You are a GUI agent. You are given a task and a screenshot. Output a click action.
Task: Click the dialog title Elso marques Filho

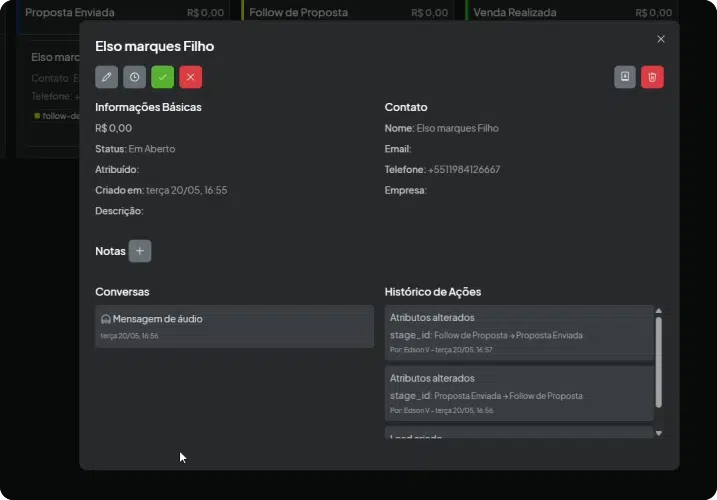pyautogui.click(x=155, y=46)
